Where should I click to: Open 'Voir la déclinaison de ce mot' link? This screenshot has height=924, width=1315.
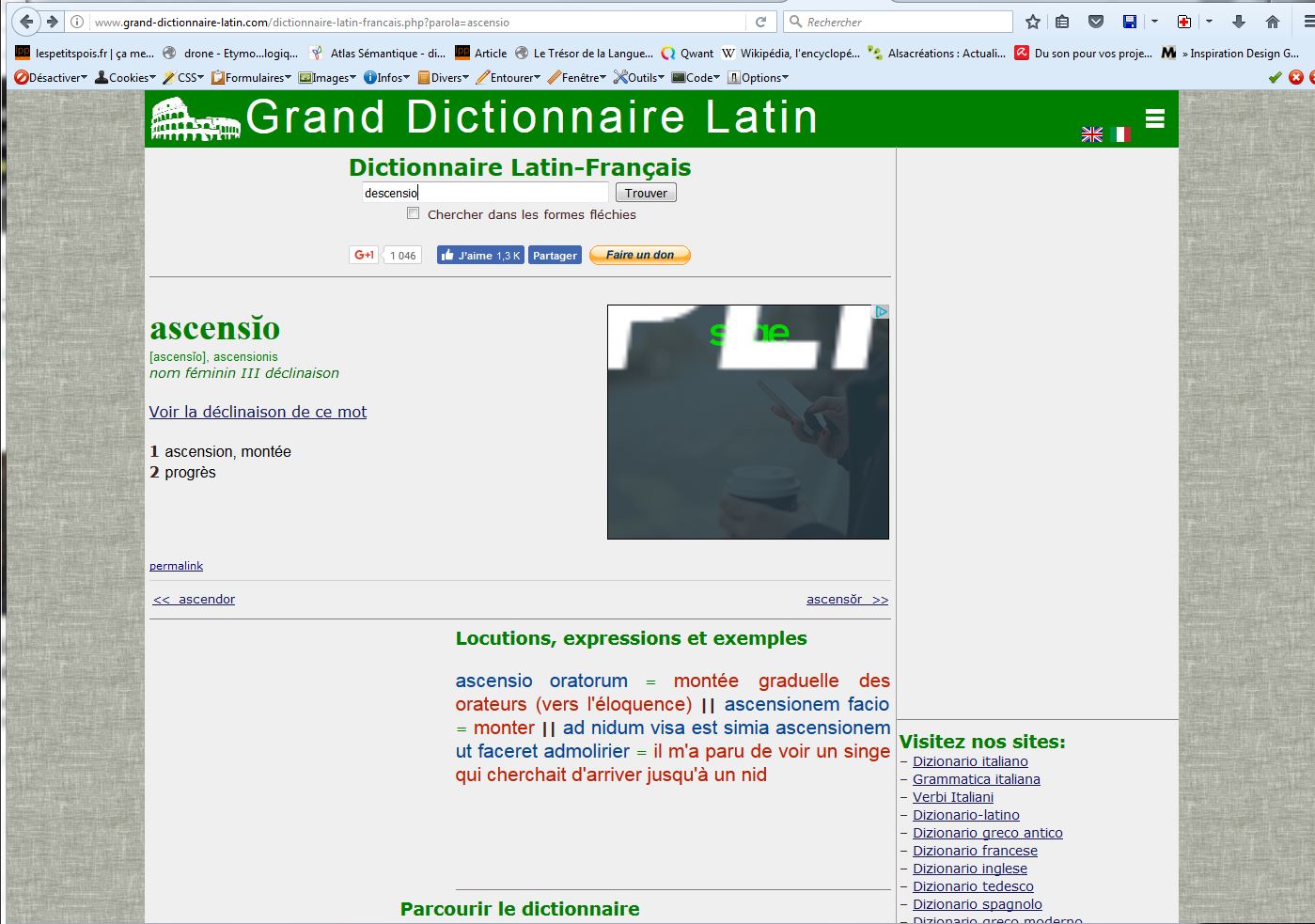[258, 412]
